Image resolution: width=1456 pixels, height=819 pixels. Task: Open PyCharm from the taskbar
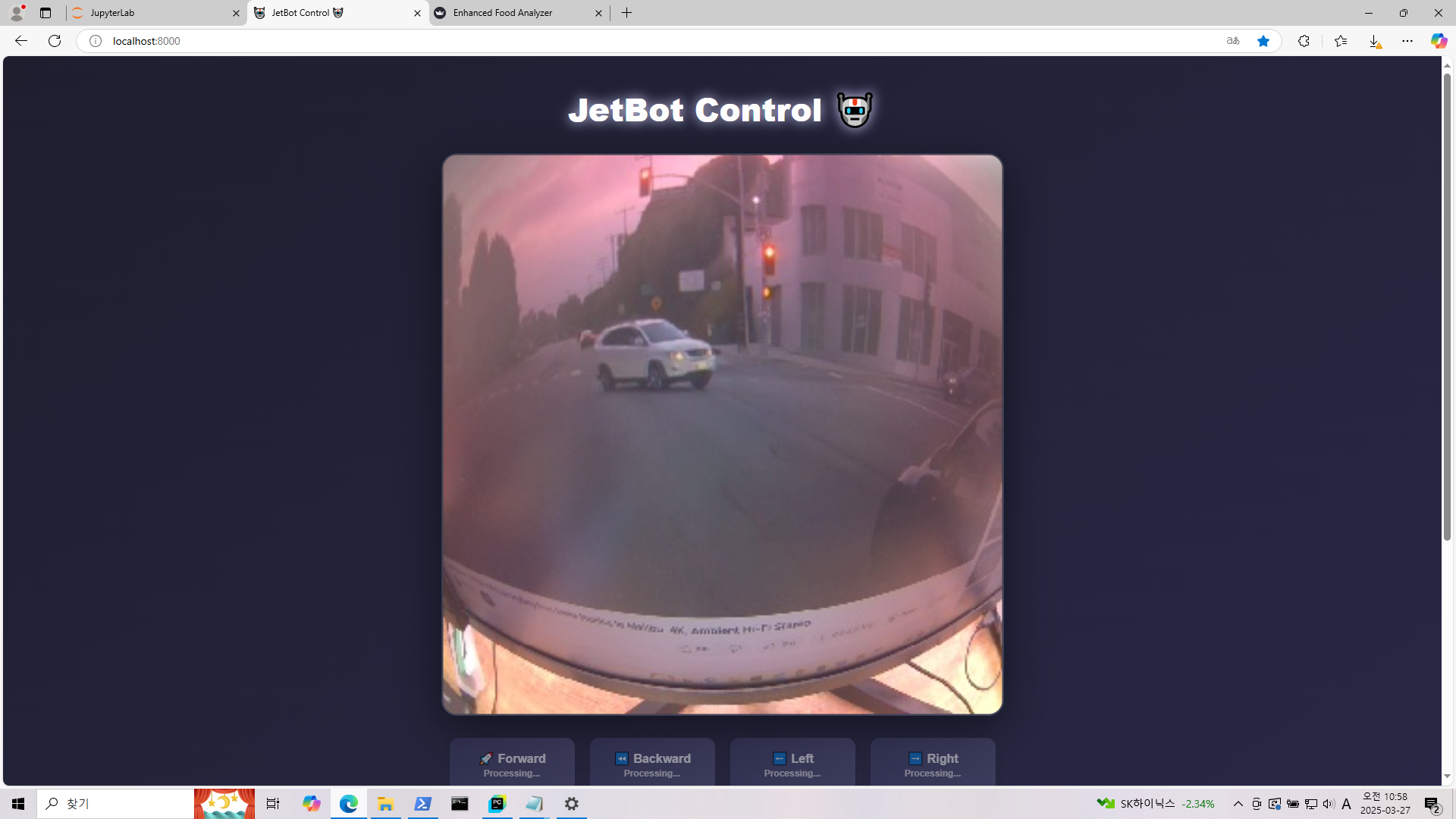point(497,804)
